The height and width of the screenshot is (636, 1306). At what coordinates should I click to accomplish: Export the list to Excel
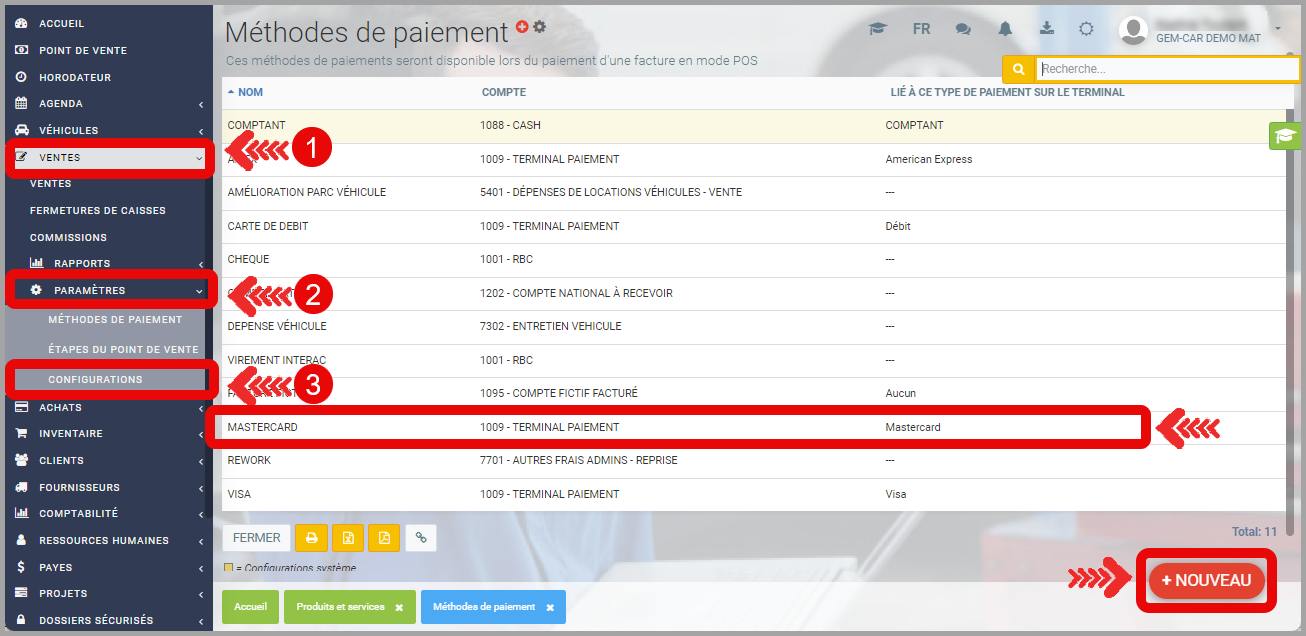[x=347, y=538]
